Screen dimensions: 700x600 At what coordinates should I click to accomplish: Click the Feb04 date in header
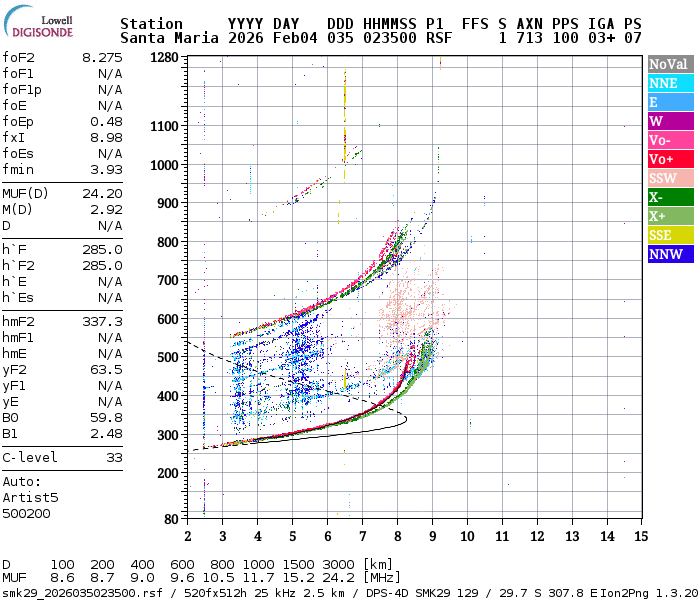pos(295,38)
